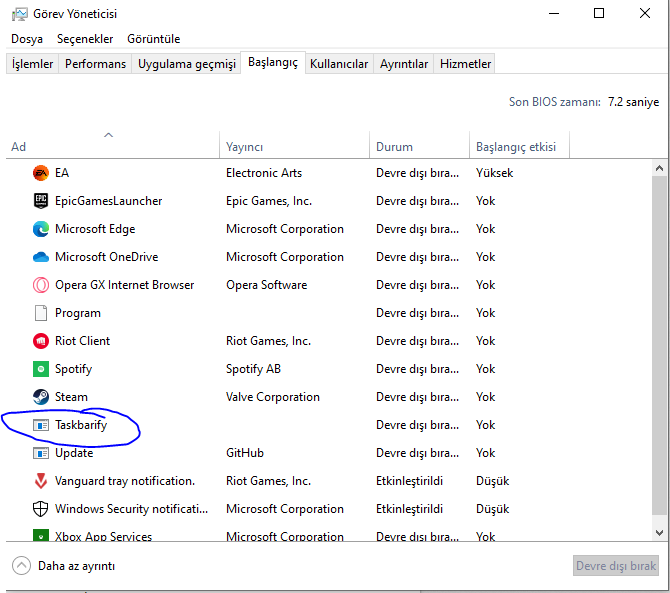Click the Xbox App Services icon

41,535
